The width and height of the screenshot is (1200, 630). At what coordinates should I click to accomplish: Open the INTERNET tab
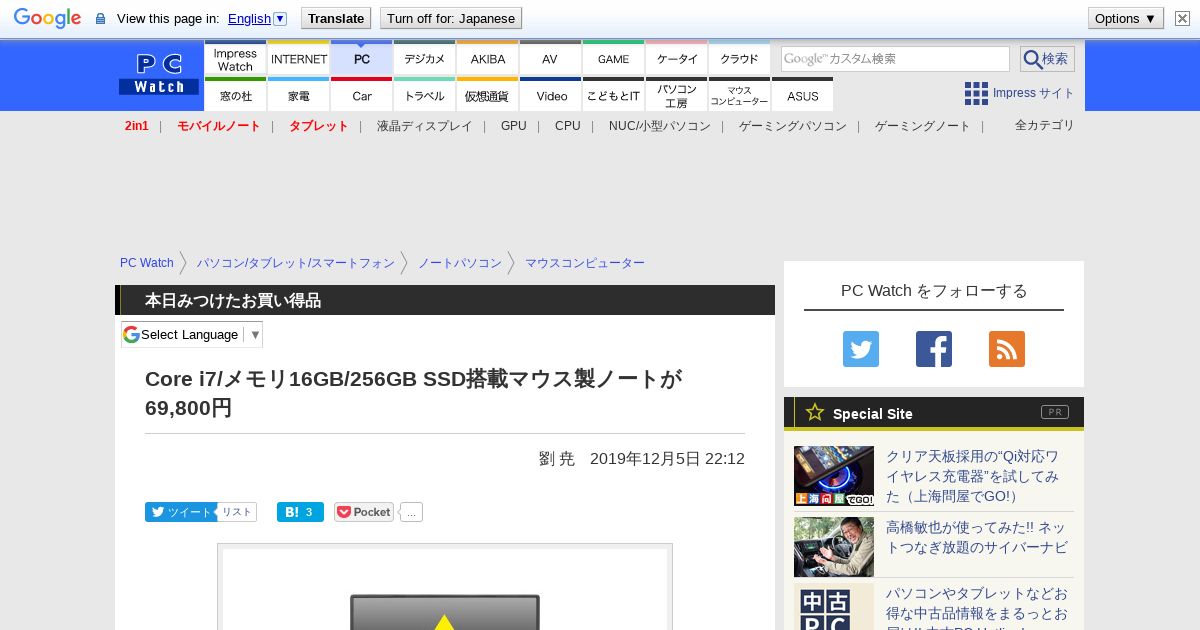[x=299, y=59]
